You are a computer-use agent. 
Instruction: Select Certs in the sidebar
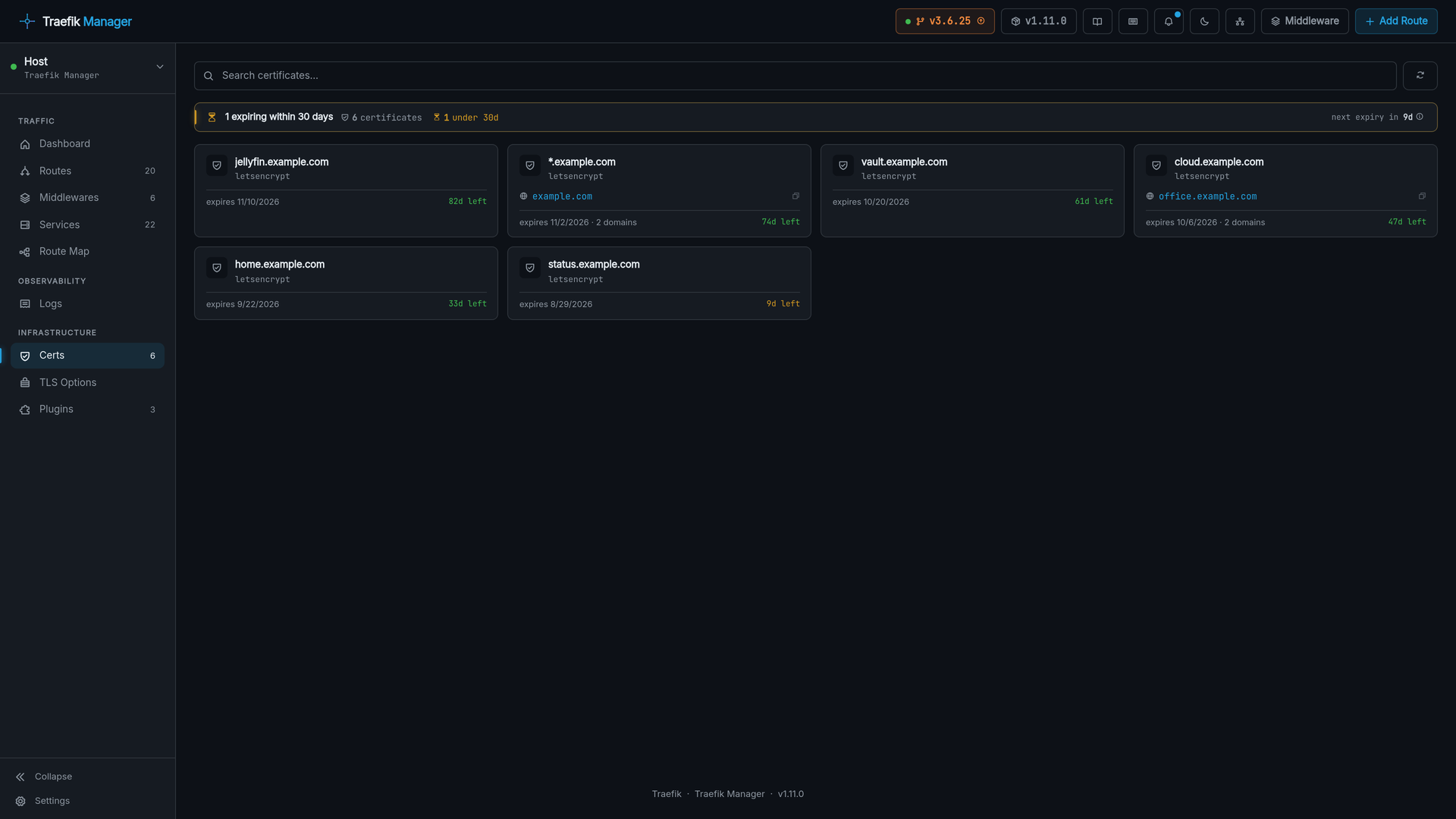(87, 356)
